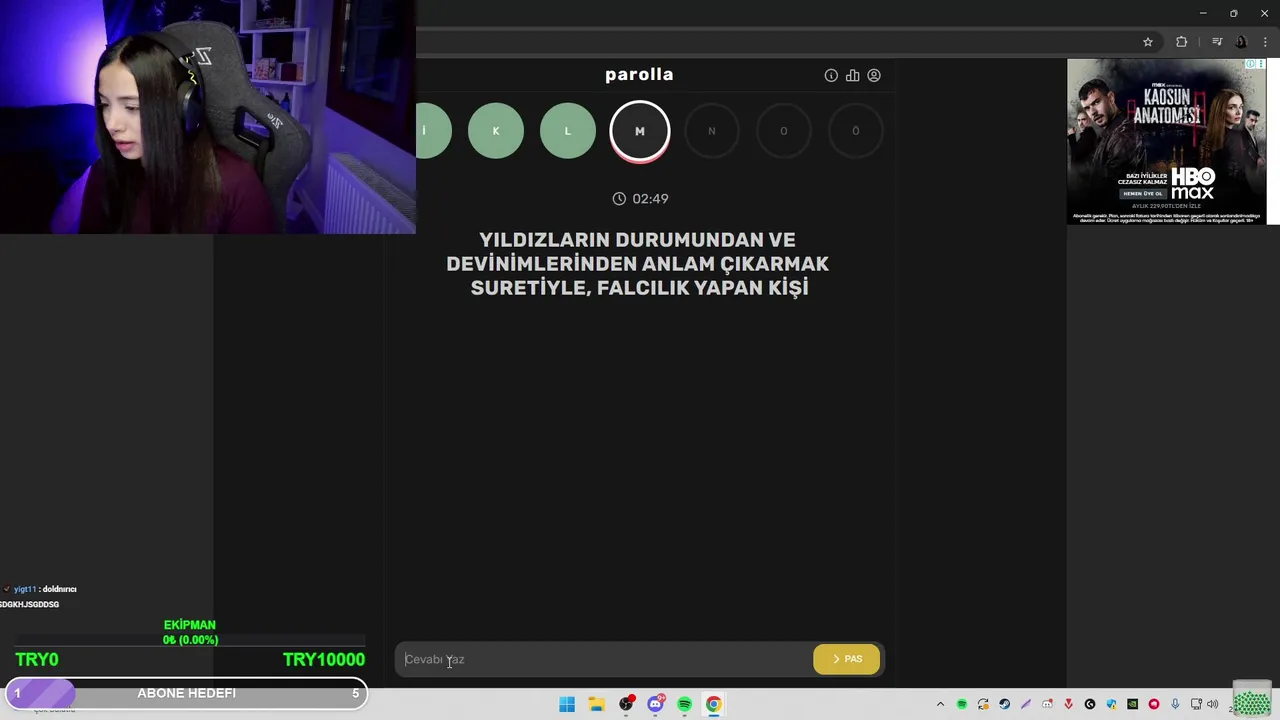The image size is (1280, 720).
Task: Open the Windows Start menu
Action: click(x=567, y=704)
